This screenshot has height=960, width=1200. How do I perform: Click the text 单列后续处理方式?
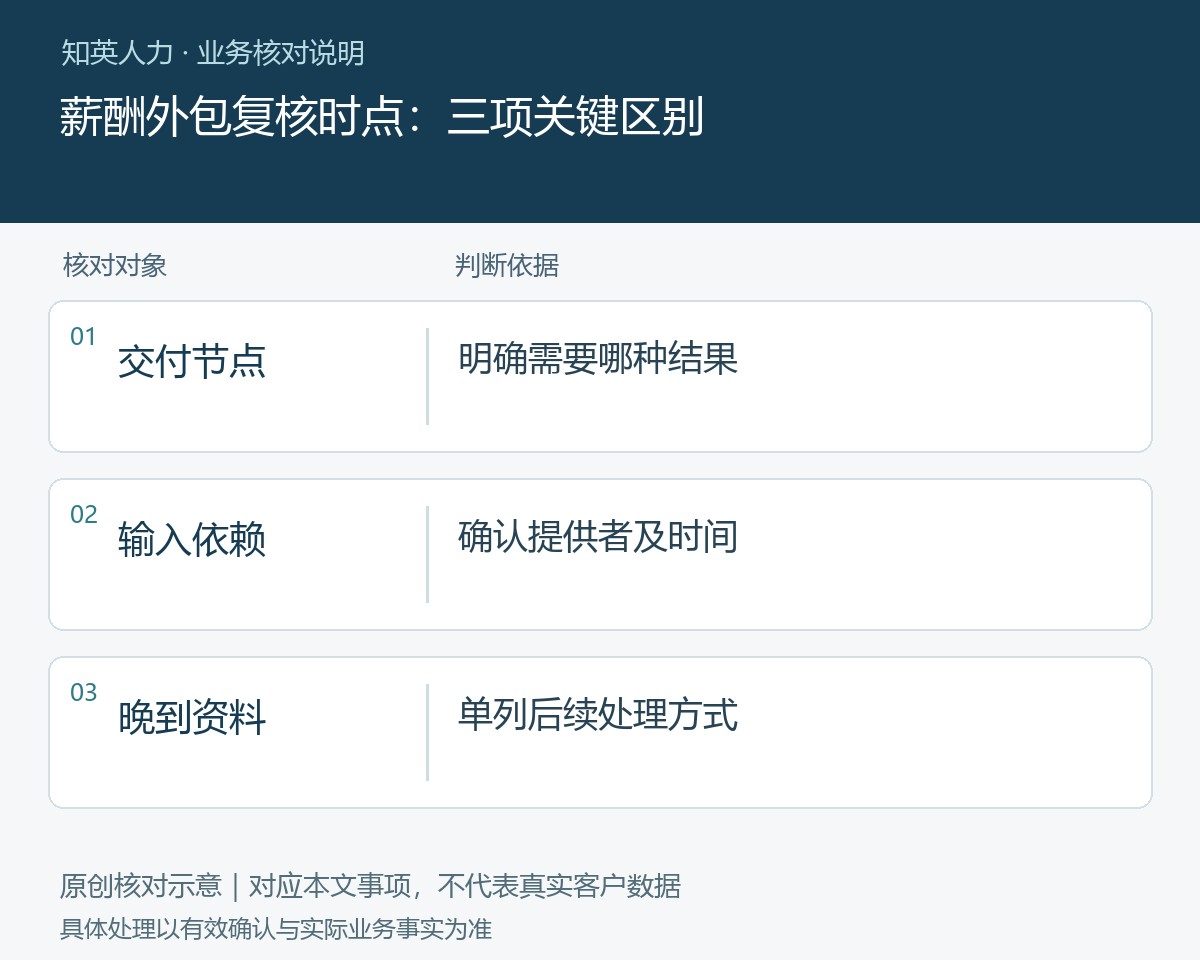[x=598, y=714]
